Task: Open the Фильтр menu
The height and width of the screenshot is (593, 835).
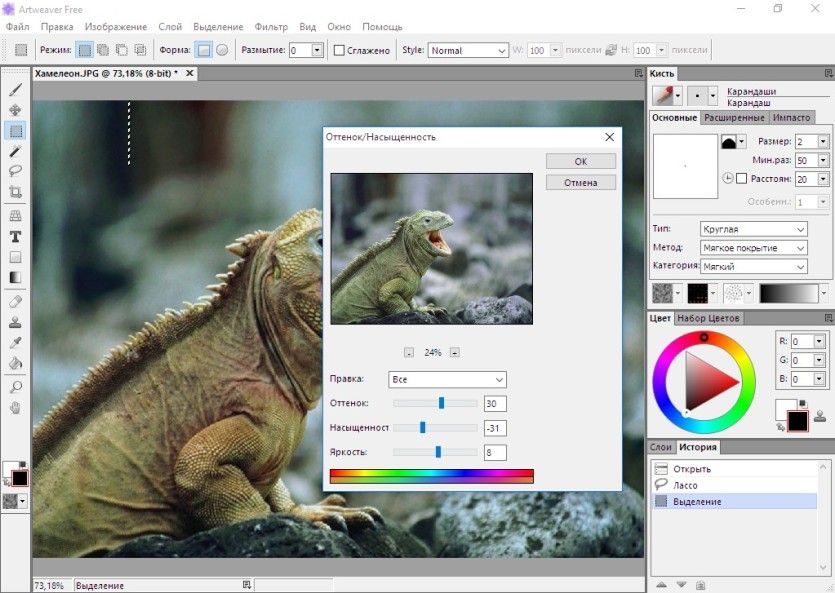Action: (271, 27)
